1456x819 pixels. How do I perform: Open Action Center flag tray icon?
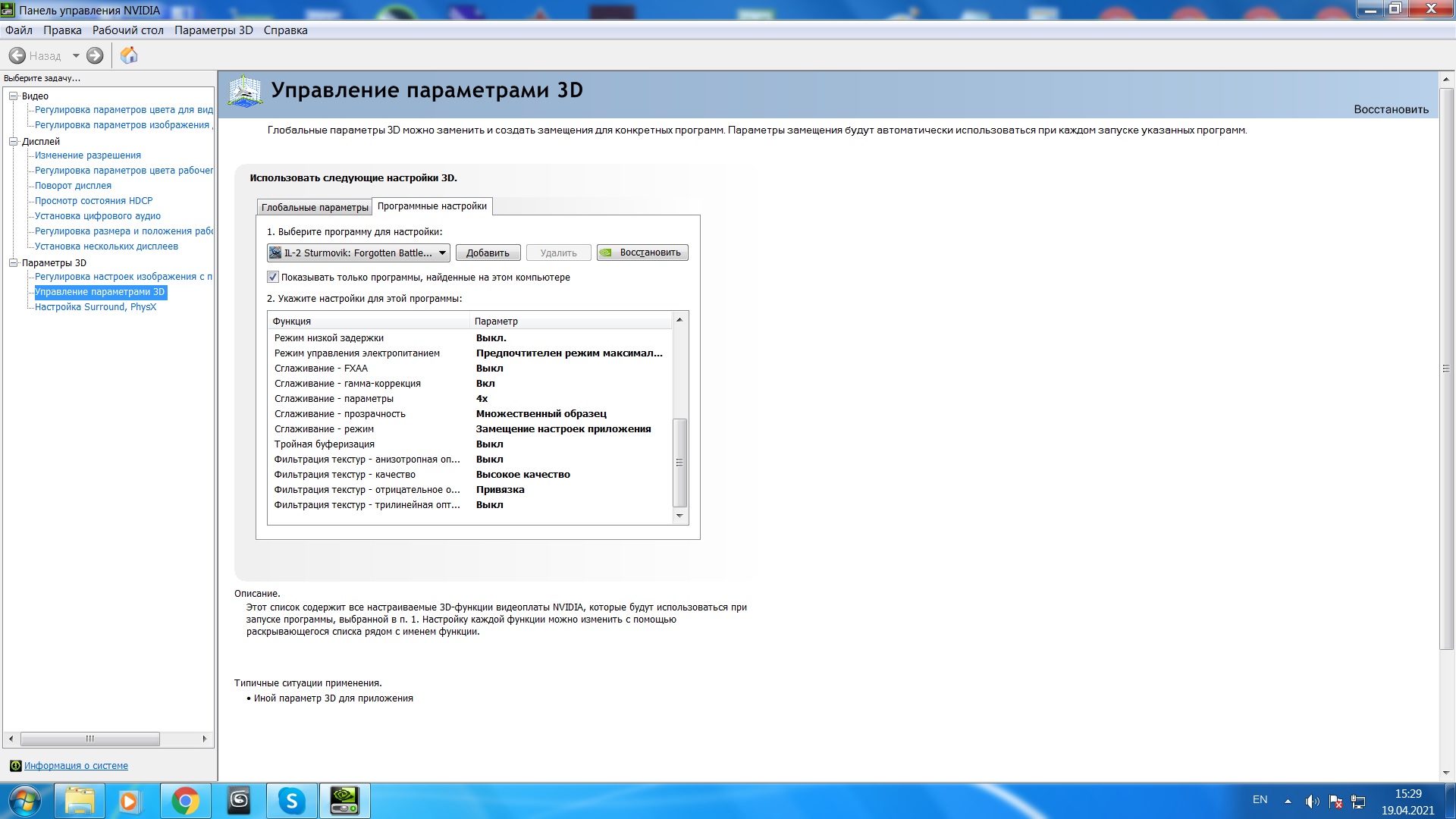click(x=1336, y=802)
